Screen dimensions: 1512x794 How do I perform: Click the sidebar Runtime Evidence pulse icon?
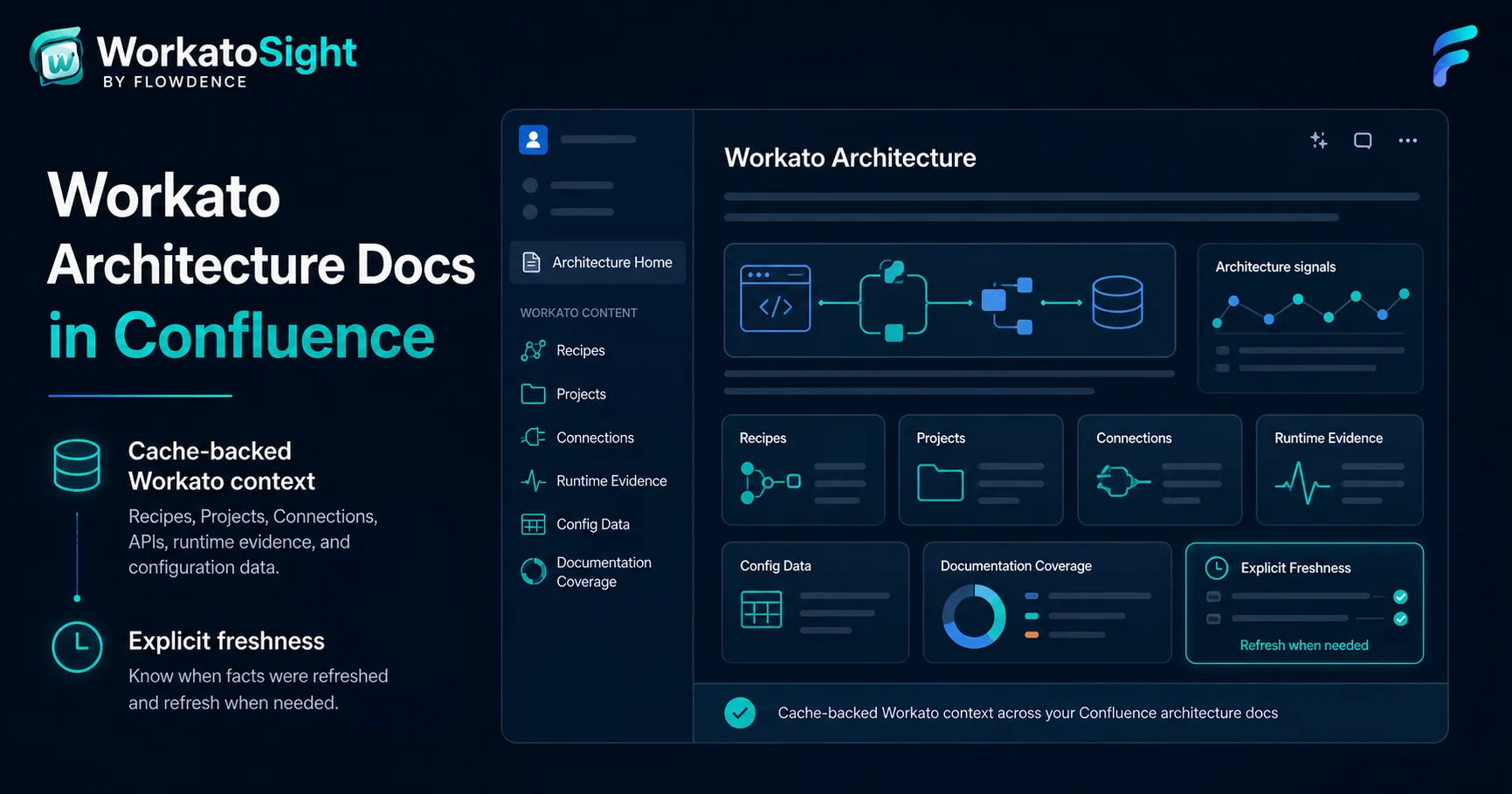pos(533,480)
